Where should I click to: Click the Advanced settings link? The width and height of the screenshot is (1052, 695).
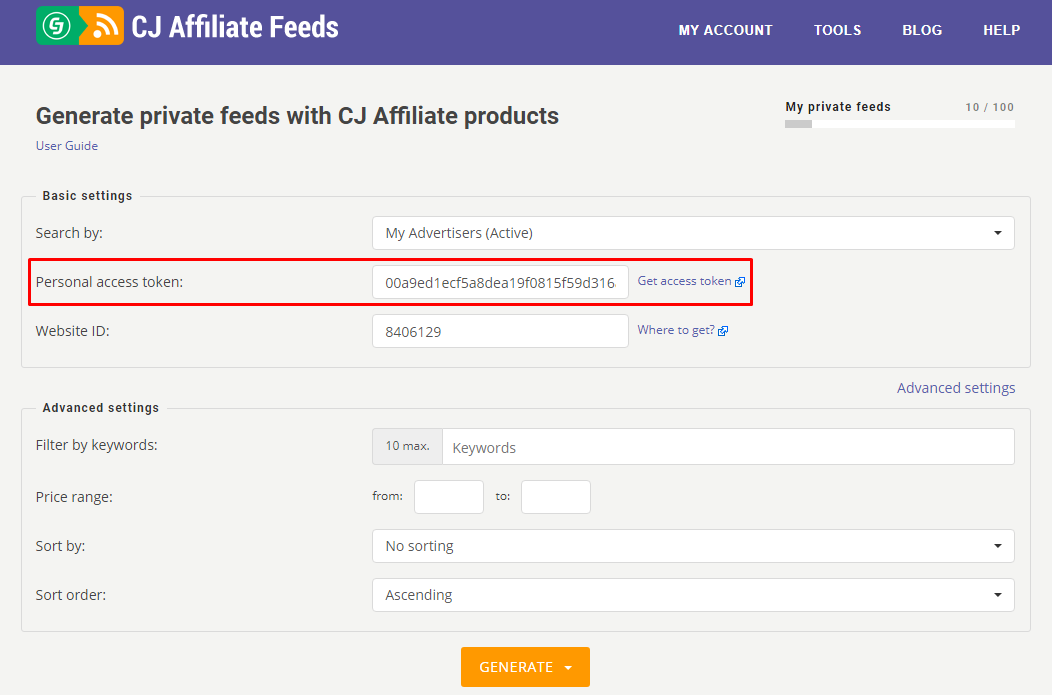point(955,388)
